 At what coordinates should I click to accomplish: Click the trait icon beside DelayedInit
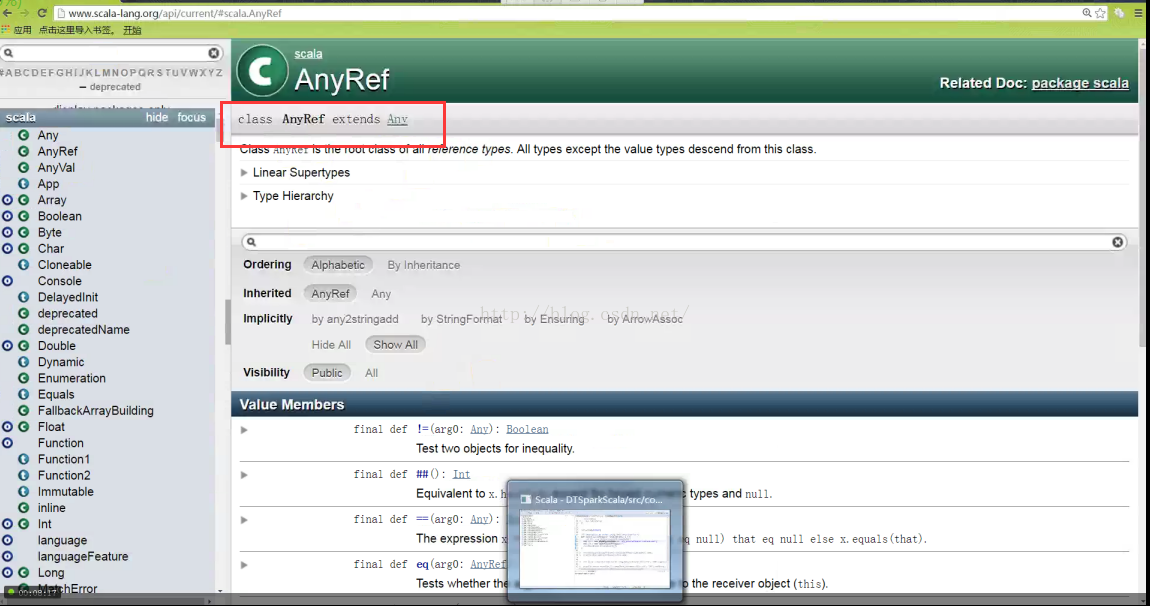coord(23,297)
